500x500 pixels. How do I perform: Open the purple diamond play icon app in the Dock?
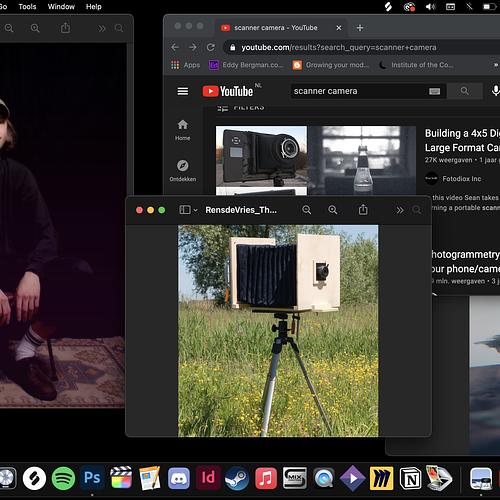coord(353,479)
